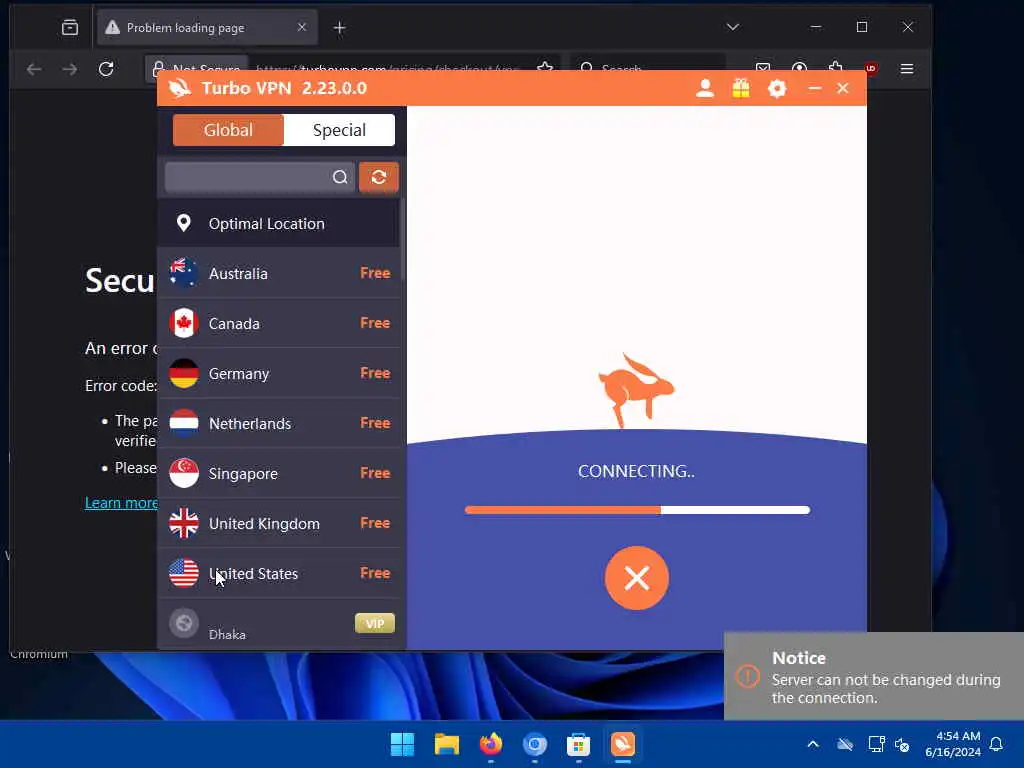Refresh the server list with orange button
This screenshot has width=1024, height=768.
pos(379,177)
